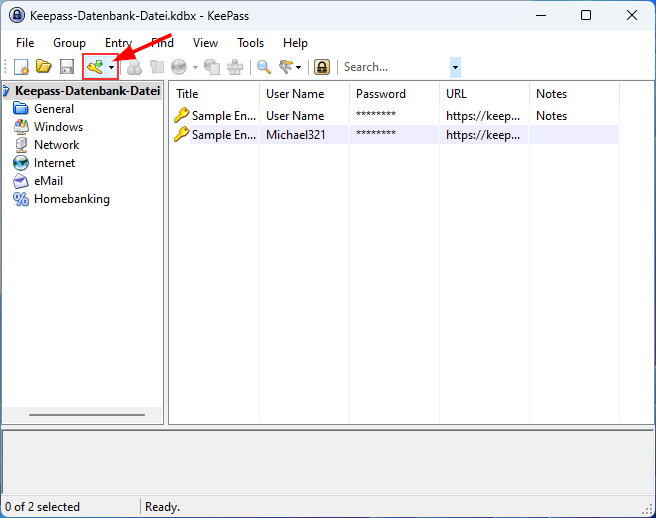The image size is (656, 518).
Task: Click the Show Entries keys icon
Action: (x=286, y=67)
